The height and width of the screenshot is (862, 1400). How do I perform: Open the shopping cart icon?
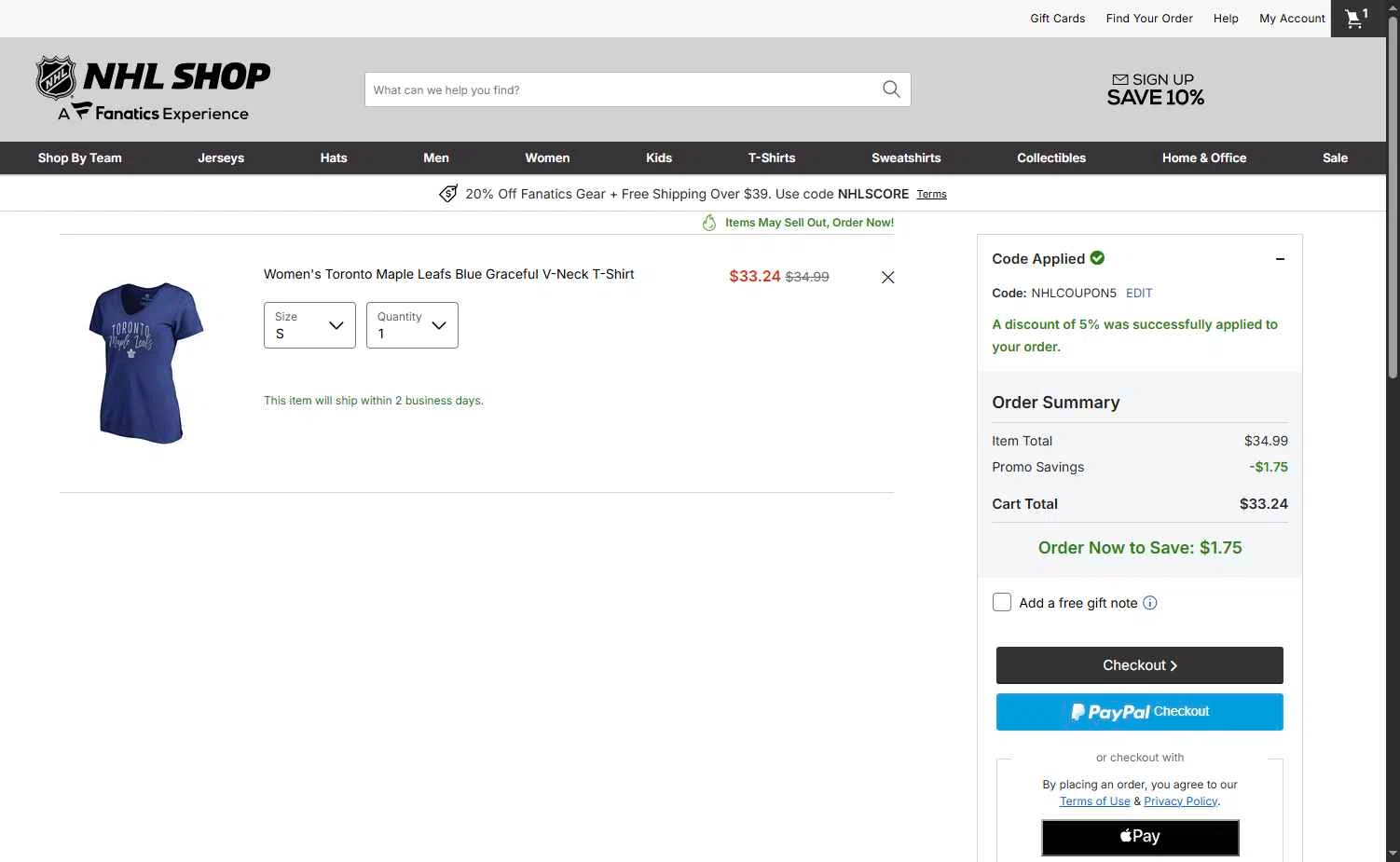click(1357, 18)
